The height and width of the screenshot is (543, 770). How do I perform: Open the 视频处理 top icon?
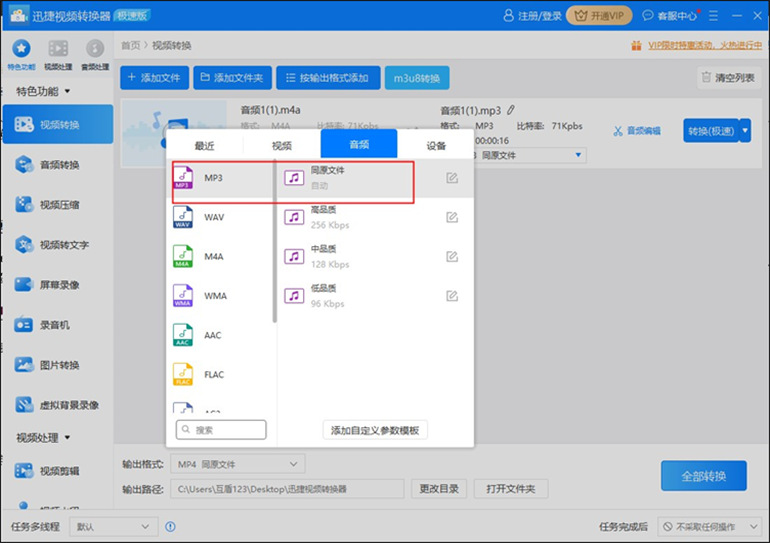pyautogui.click(x=58, y=54)
